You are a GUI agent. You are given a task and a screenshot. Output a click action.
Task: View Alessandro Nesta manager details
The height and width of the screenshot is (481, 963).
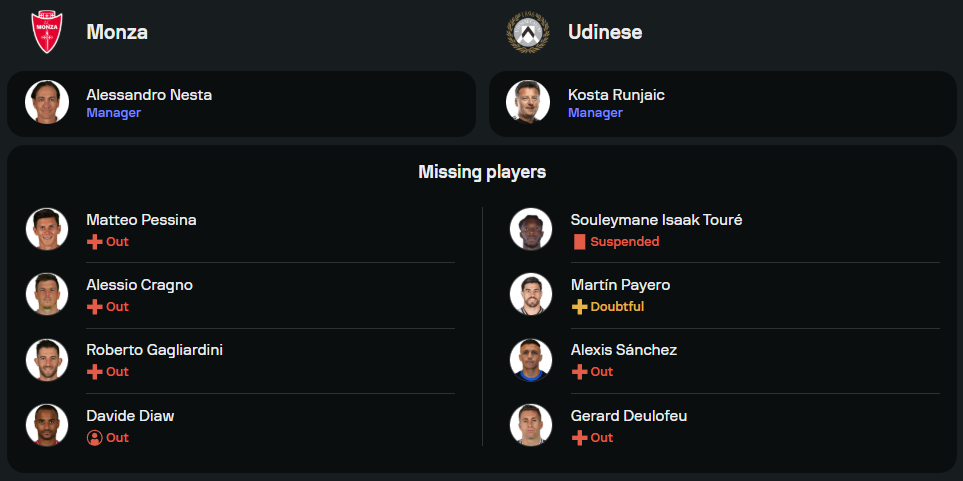click(149, 95)
